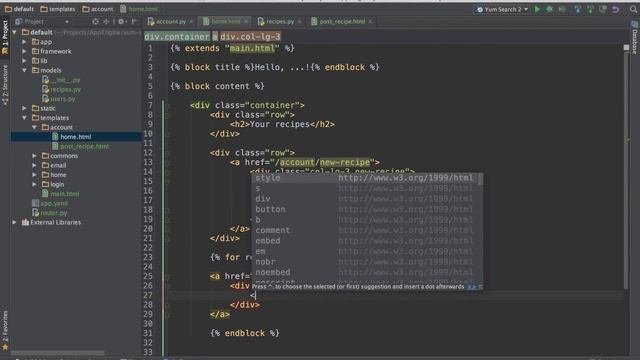Choose 'button' from the completion popup

(x=364, y=209)
